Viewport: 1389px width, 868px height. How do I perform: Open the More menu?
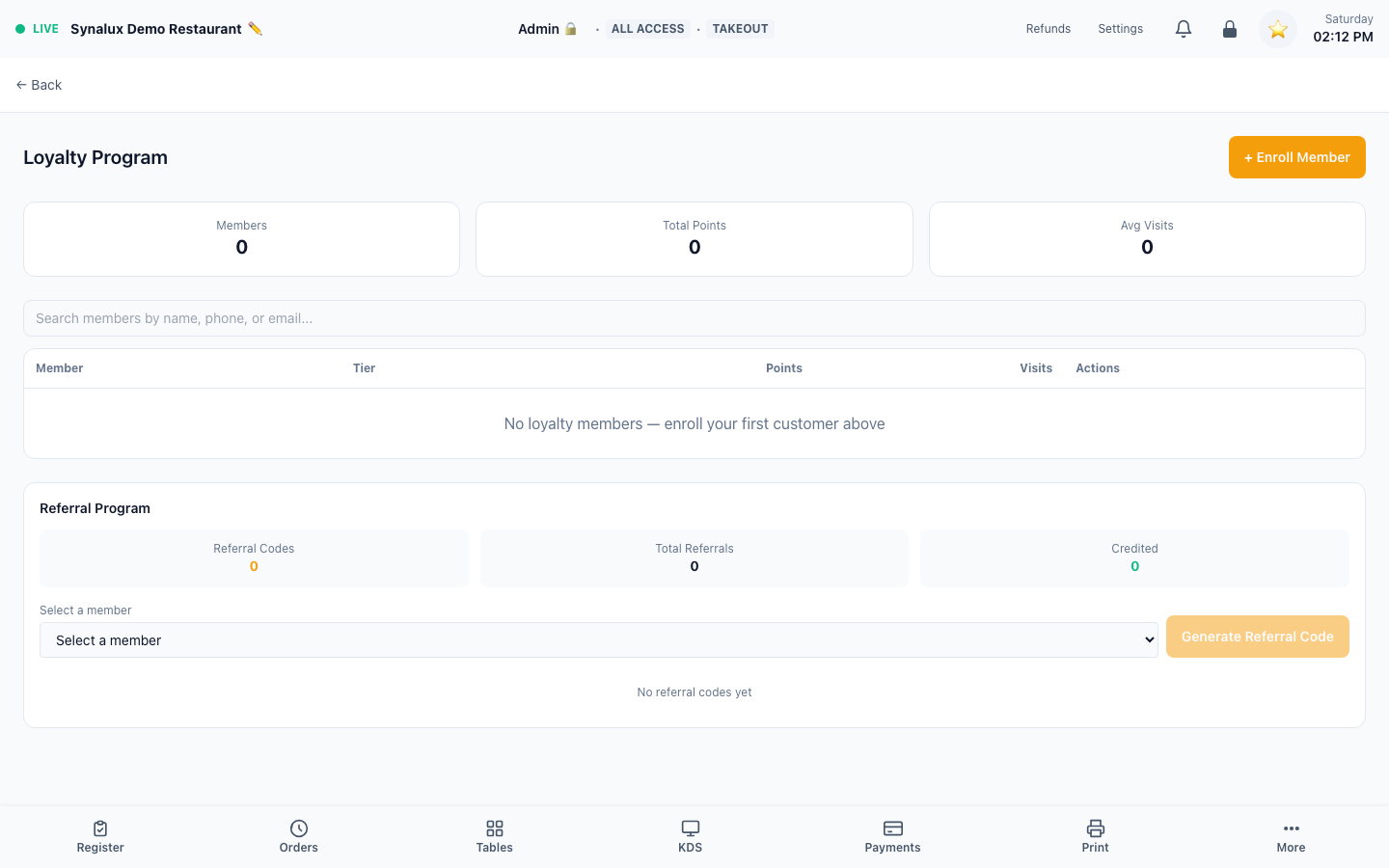click(x=1292, y=837)
